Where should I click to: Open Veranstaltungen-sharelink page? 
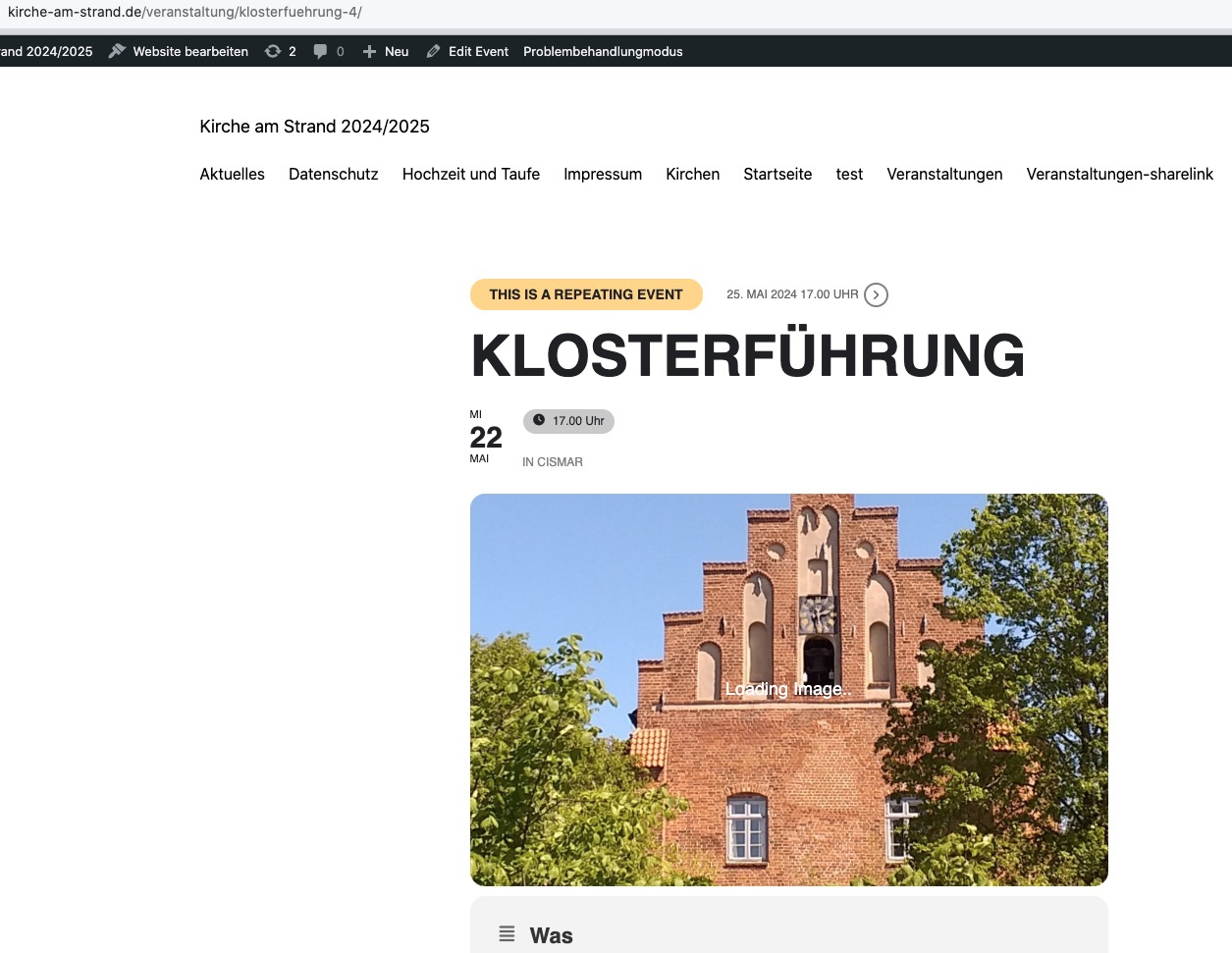pos(1120,174)
